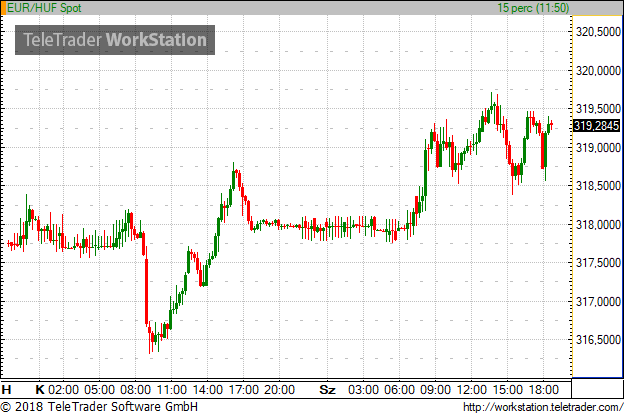The image size is (624, 416).
Task: Click the 03:00 time axis label
Action: point(363,389)
